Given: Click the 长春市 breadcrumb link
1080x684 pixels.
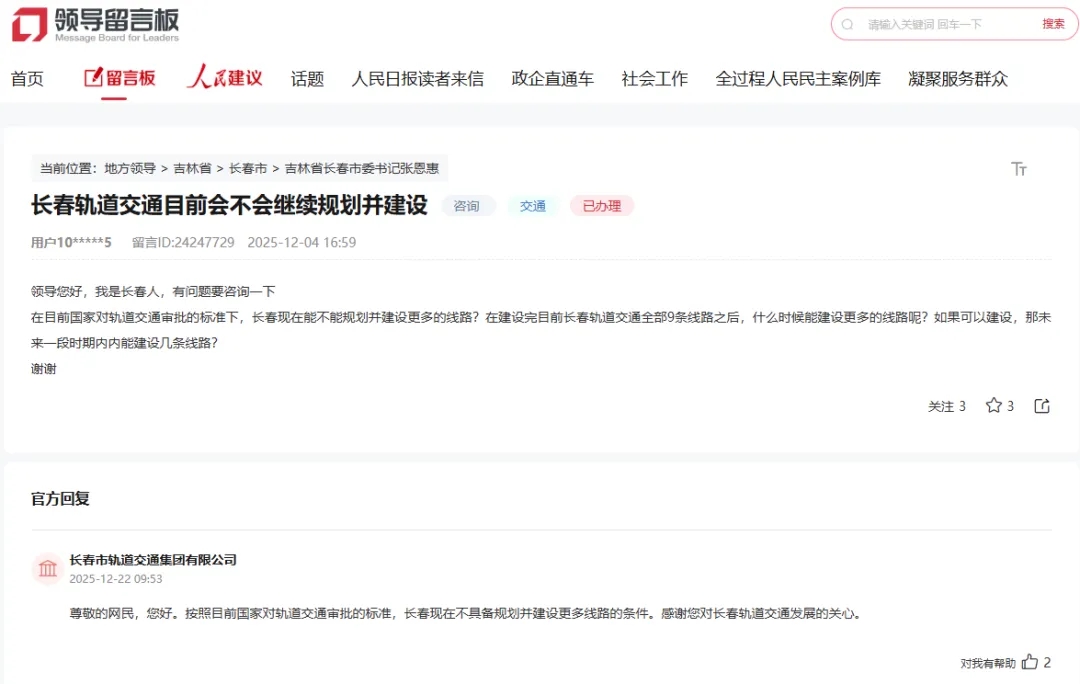Looking at the screenshot, I should [x=248, y=168].
